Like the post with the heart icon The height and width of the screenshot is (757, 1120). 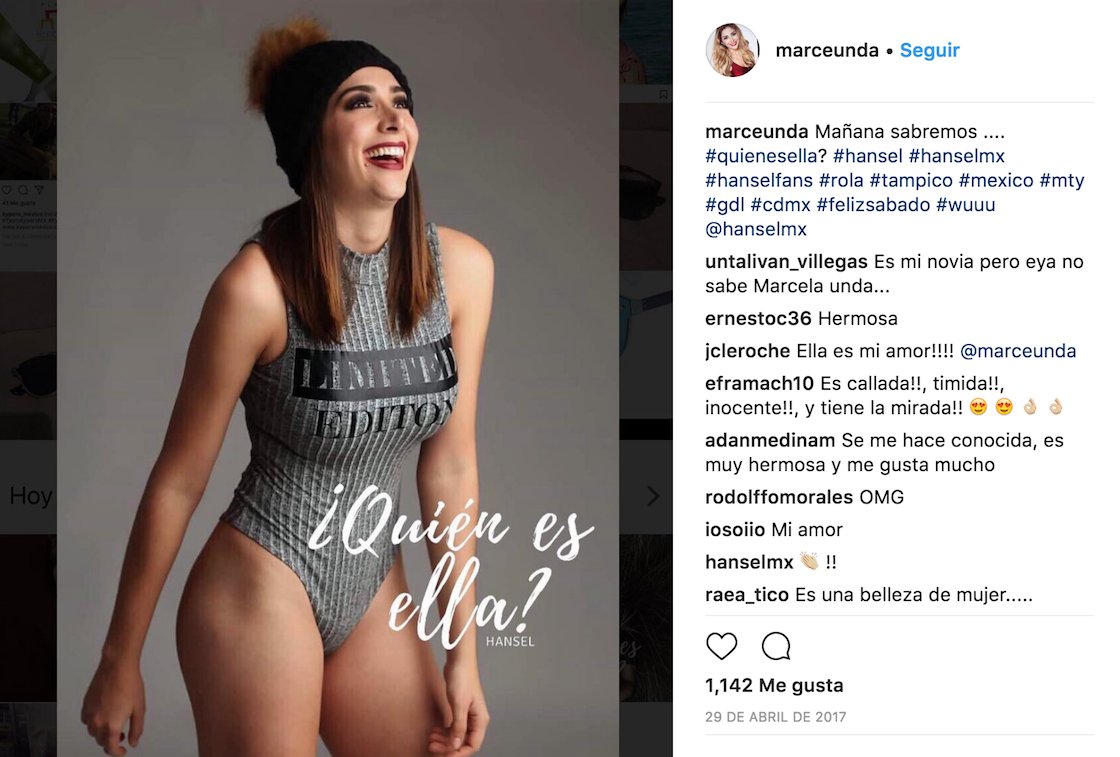(721, 646)
